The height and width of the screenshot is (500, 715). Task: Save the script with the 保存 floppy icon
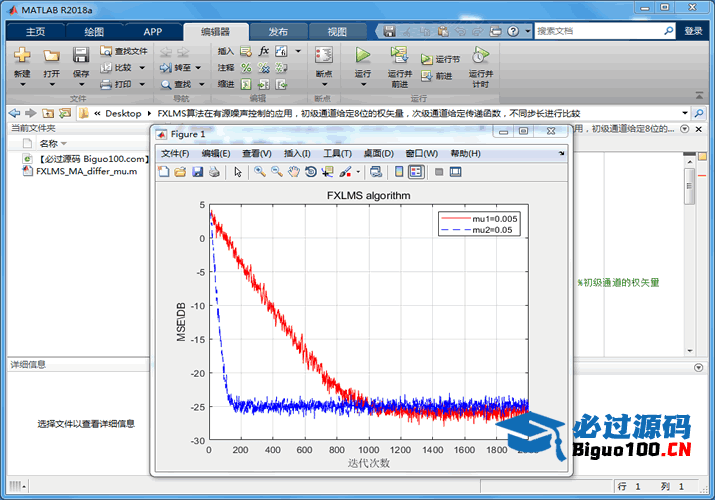pos(81,55)
